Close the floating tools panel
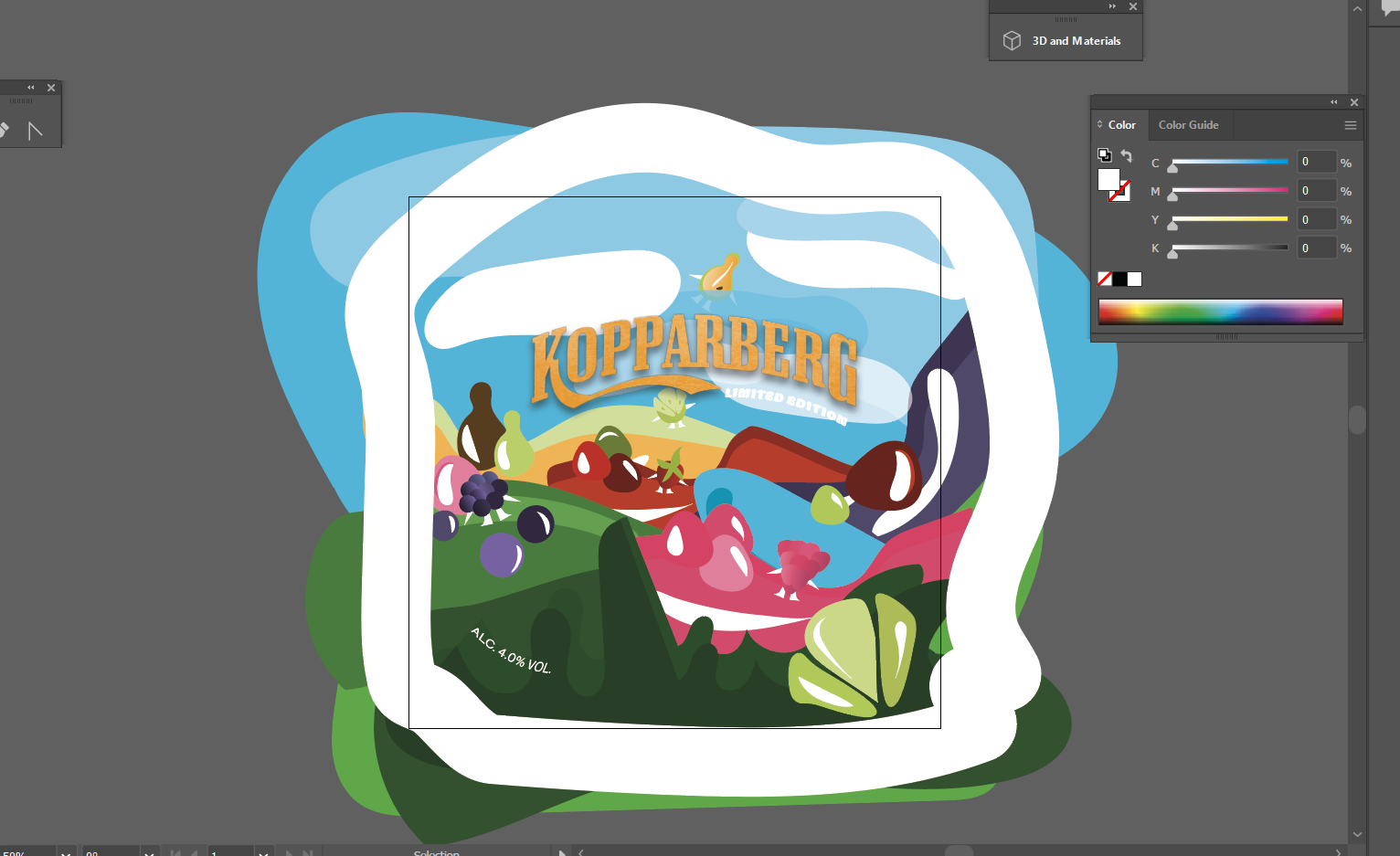This screenshot has height=856, width=1400. (x=51, y=88)
